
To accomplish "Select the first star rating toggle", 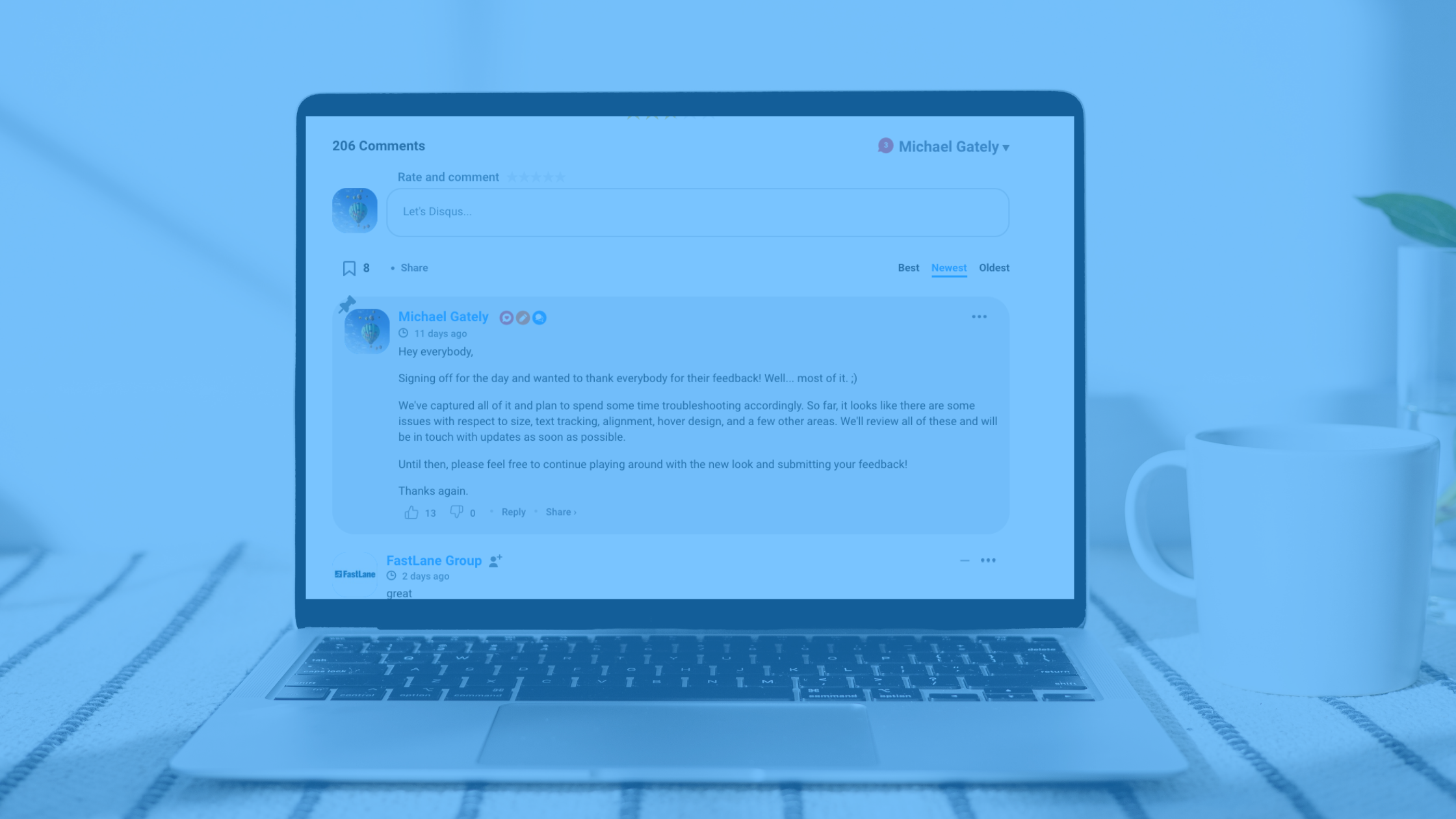I will tap(511, 177).
